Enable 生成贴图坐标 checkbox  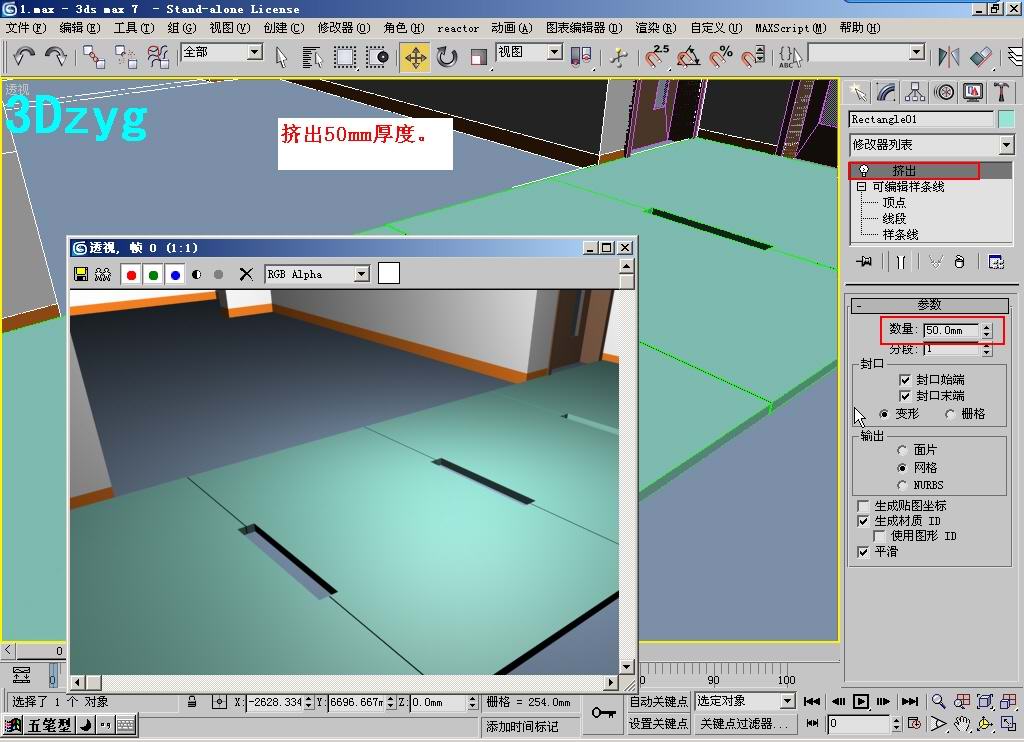[863, 506]
